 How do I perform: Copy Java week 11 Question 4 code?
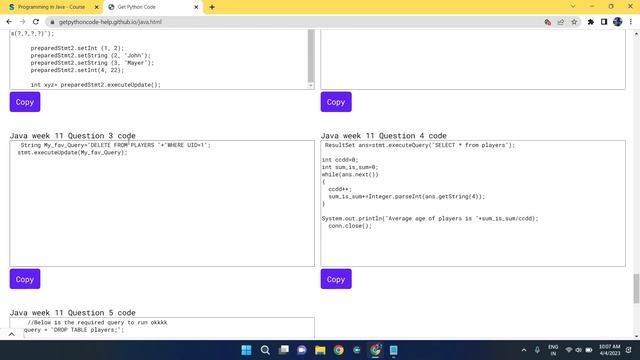tap(336, 279)
